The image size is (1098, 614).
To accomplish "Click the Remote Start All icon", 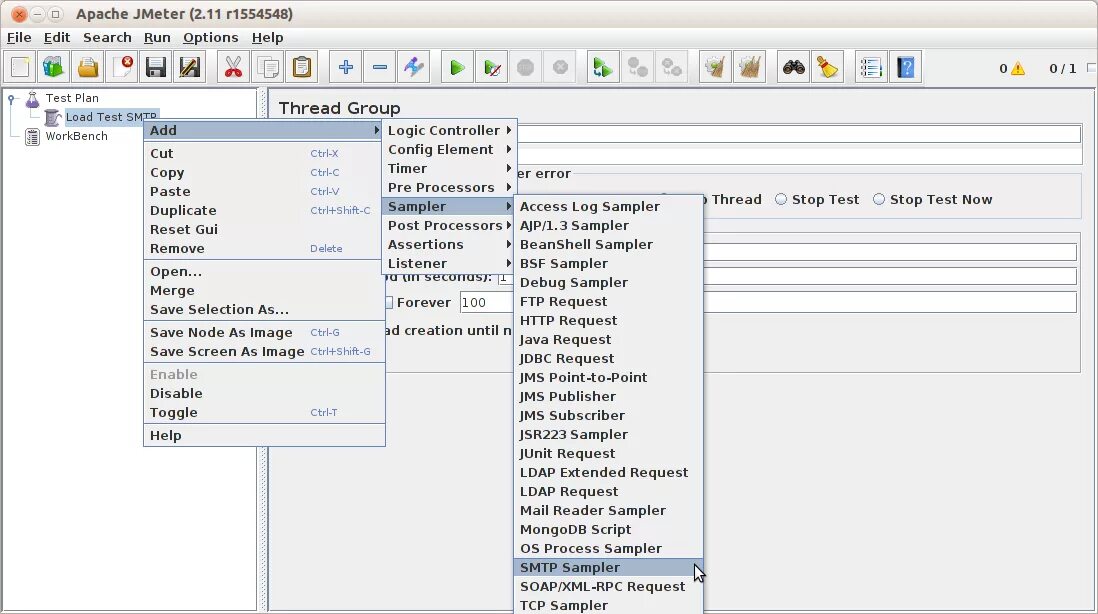I will [603, 68].
